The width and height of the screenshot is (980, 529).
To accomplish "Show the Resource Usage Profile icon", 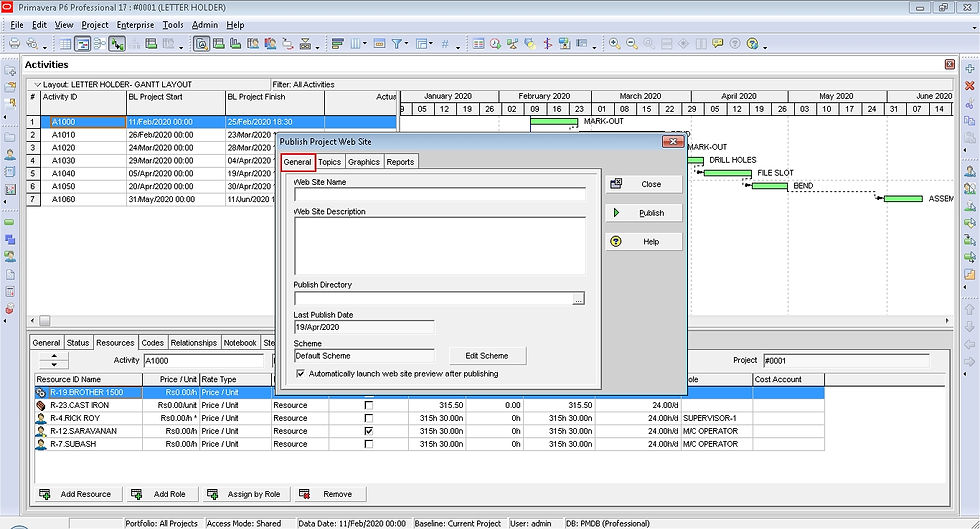I will point(270,44).
